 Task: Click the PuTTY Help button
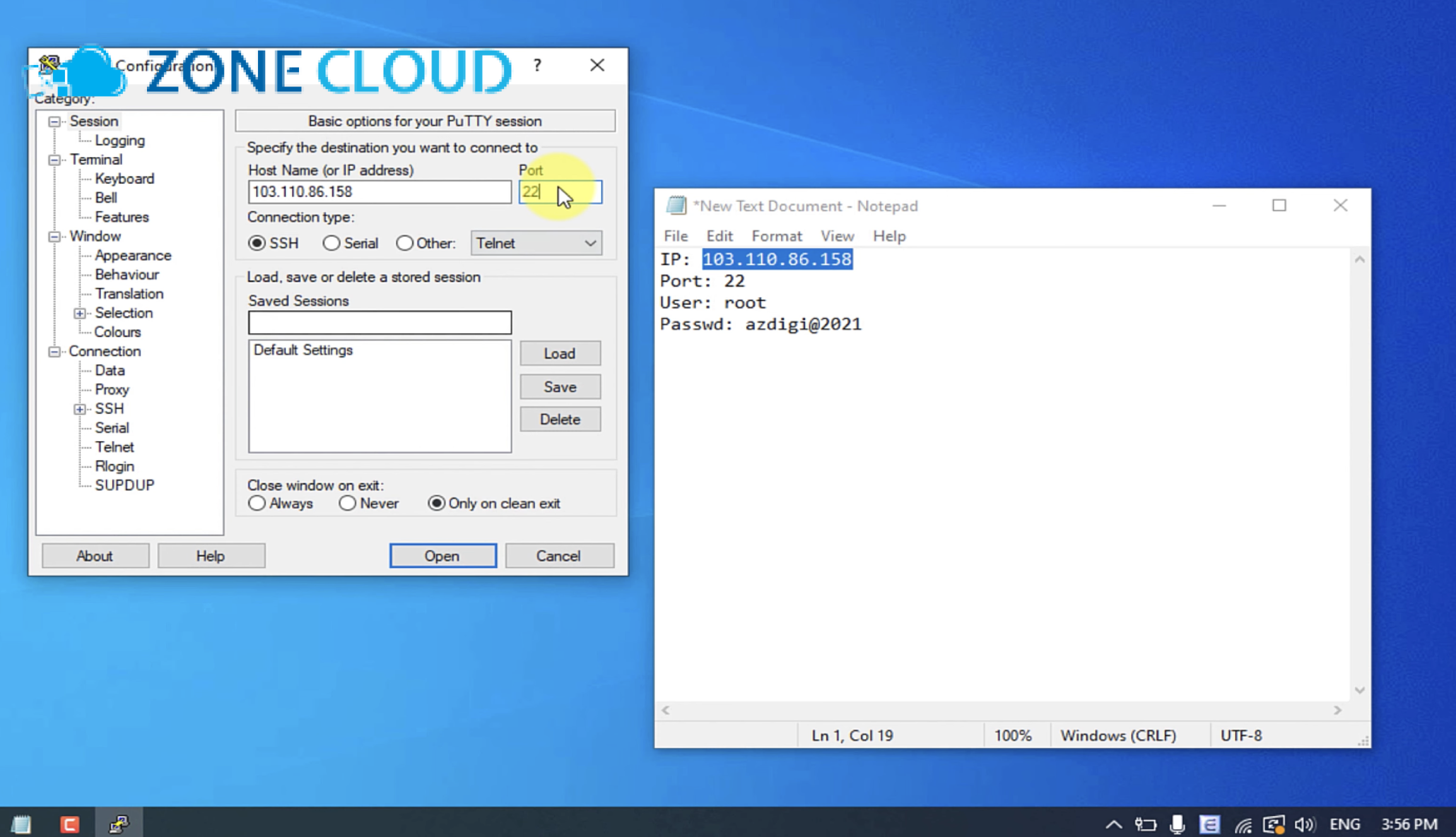[x=211, y=555]
